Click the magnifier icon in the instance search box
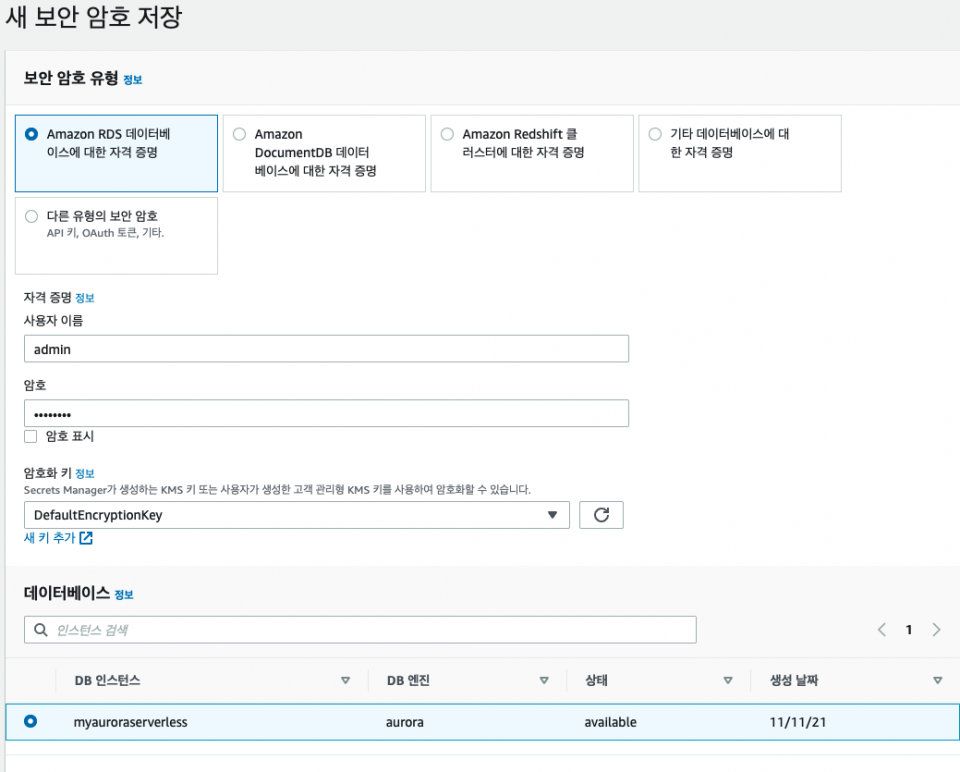The height and width of the screenshot is (772, 960). 40,629
